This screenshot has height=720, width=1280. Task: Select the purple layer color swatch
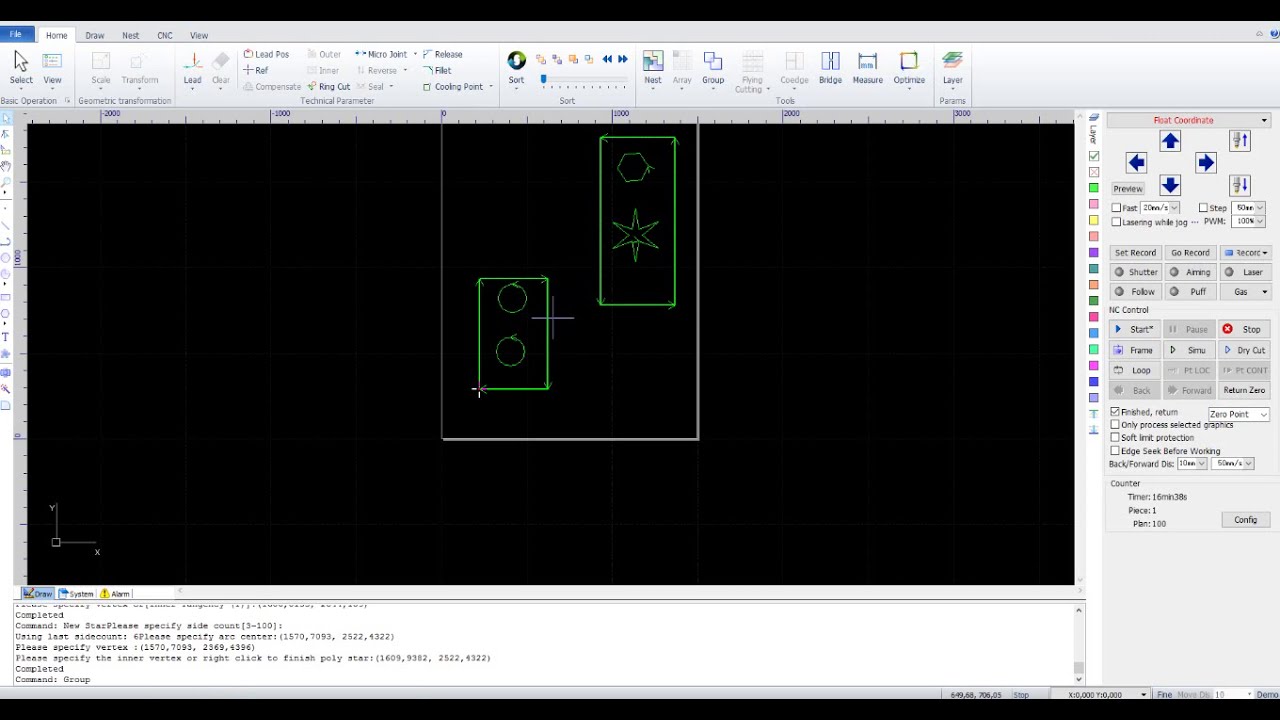tap(1094, 252)
